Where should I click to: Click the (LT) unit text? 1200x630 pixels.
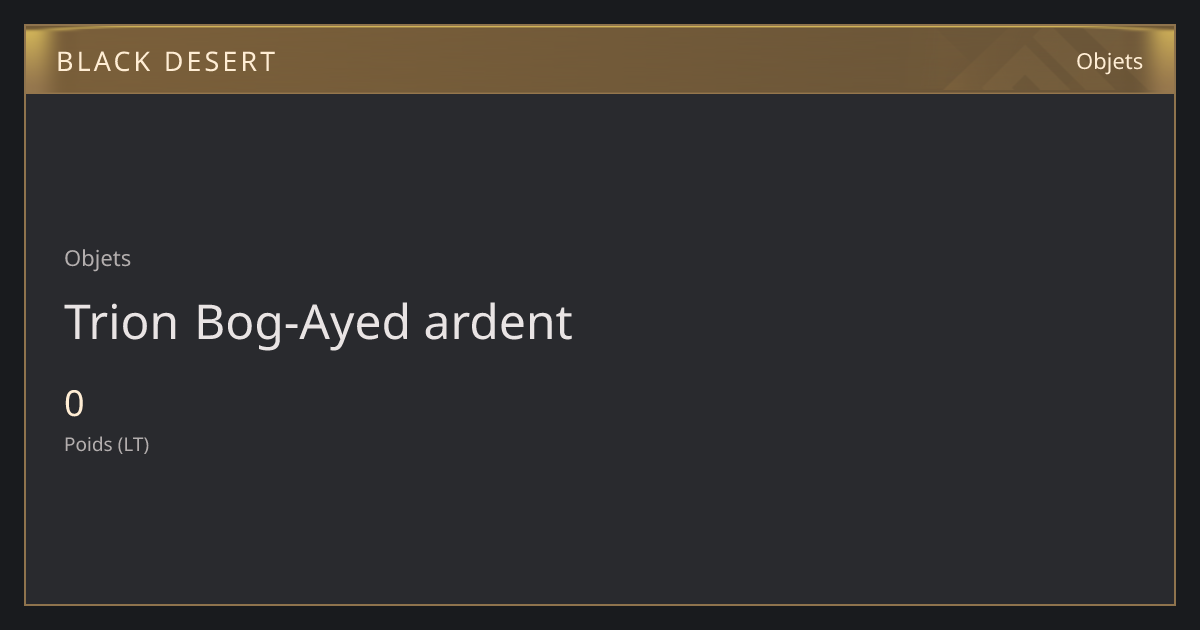pos(133,444)
